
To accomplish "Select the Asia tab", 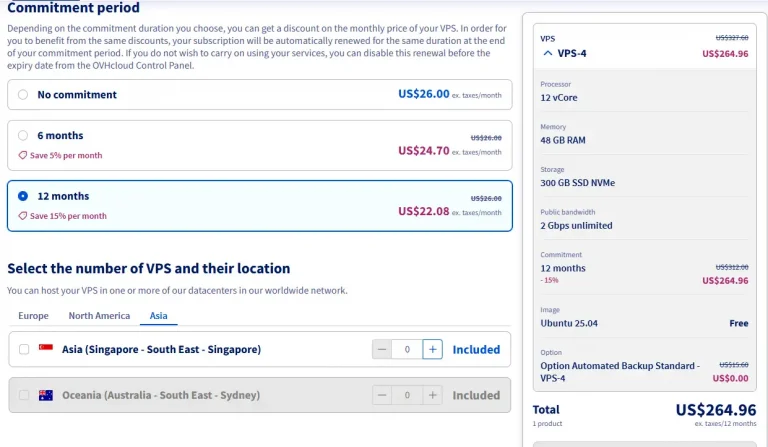I will [159, 316].
